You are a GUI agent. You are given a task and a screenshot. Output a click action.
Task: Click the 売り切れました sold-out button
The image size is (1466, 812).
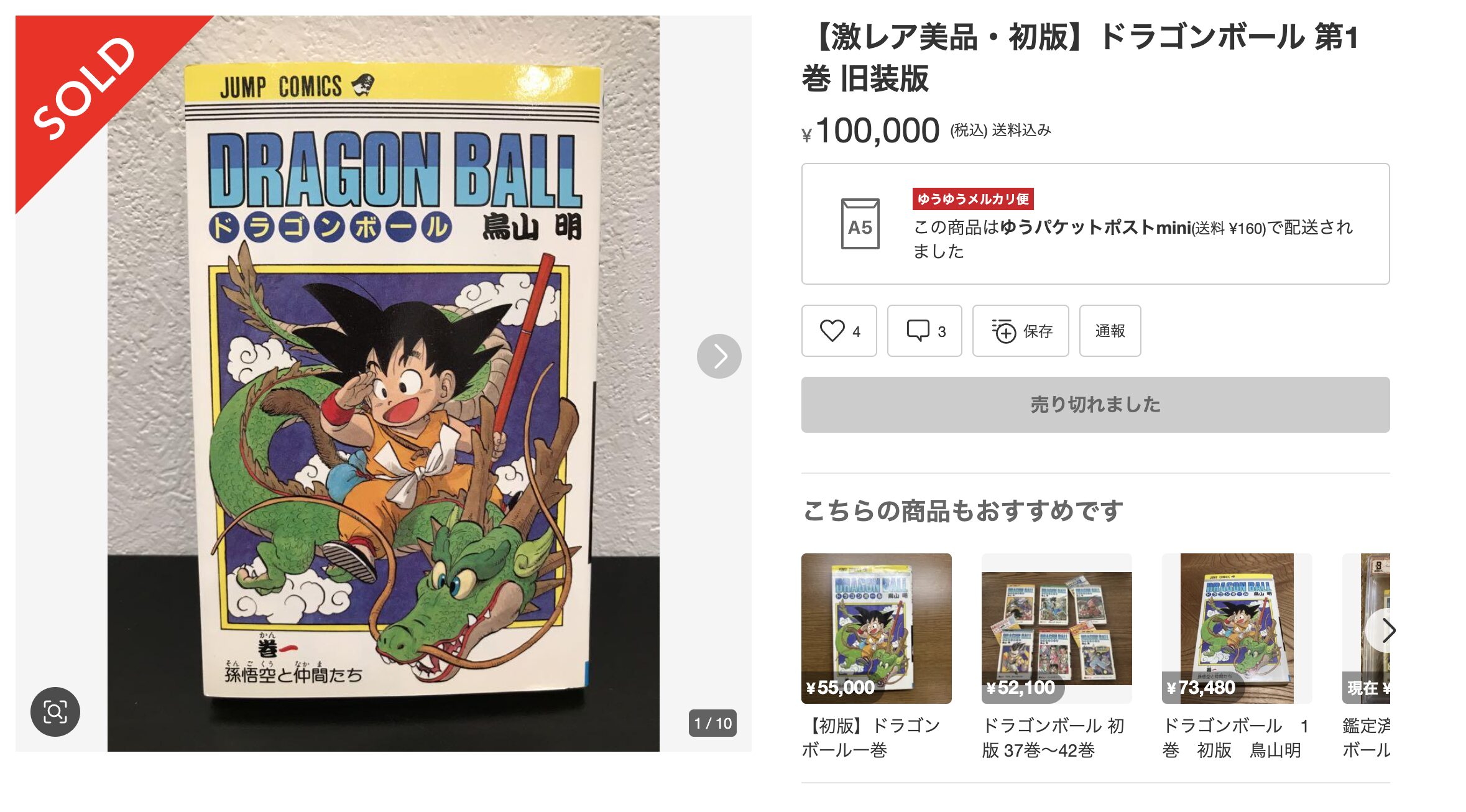[1095, 405]
